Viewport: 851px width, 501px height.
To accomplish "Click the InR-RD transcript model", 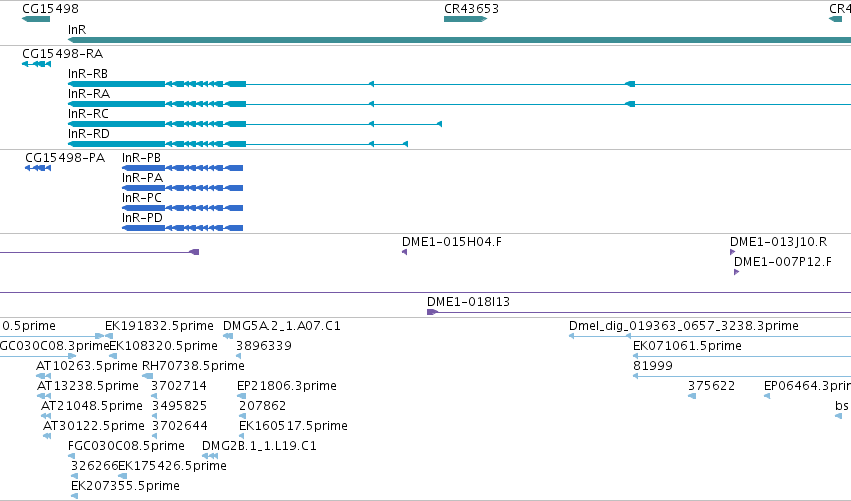I will tap(238, 144).
